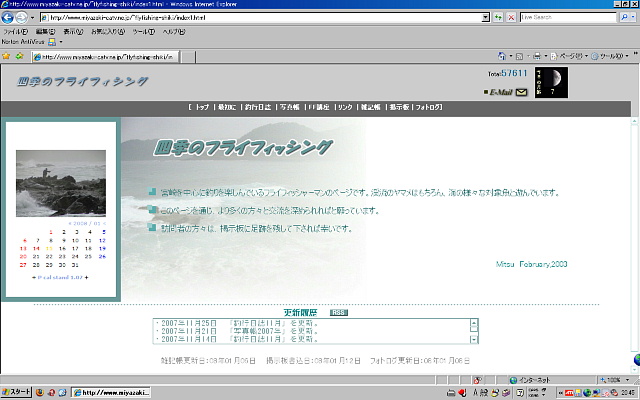Image resolution: width=640 pixels, height=400 pixels.
Task: Click the moon phase image
Action: coord(551,82)
